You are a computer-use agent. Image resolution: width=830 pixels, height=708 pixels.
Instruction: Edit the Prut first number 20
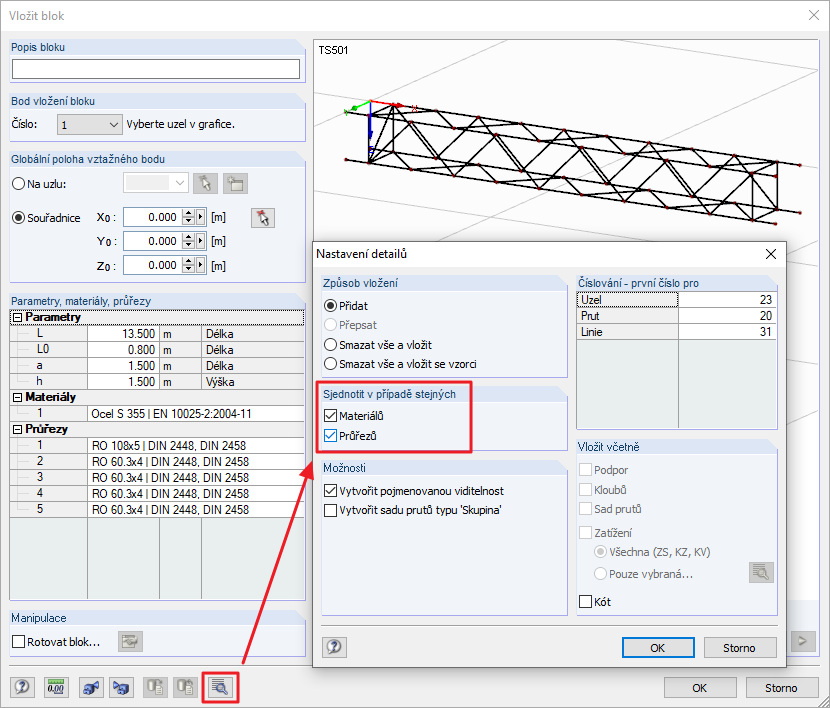(x=727, y=315)
